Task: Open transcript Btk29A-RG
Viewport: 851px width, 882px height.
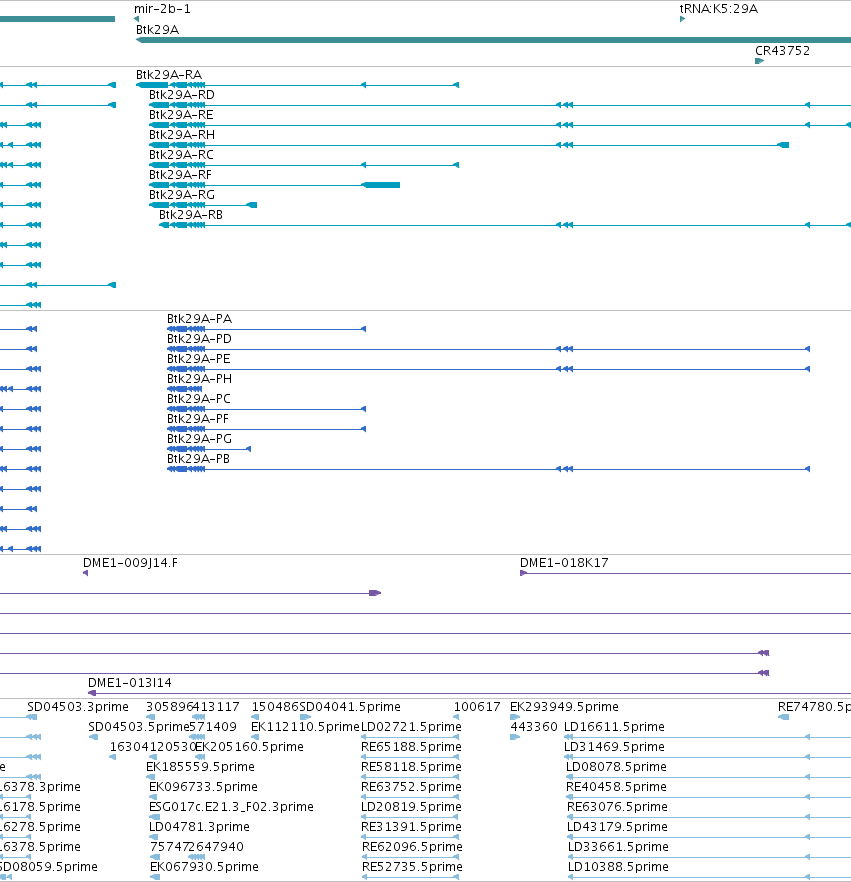Action: tap(182, 195)
